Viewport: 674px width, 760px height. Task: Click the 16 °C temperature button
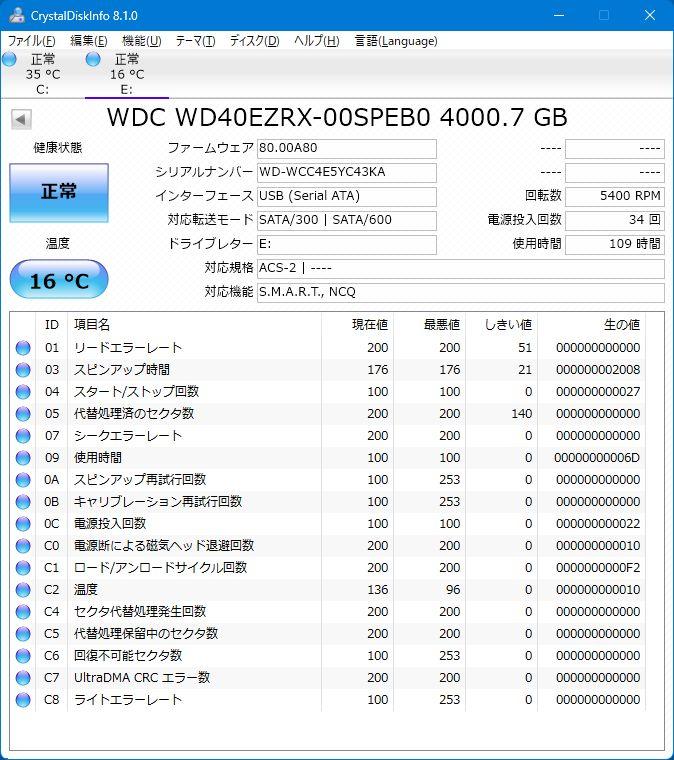click(x=59, y=280)
